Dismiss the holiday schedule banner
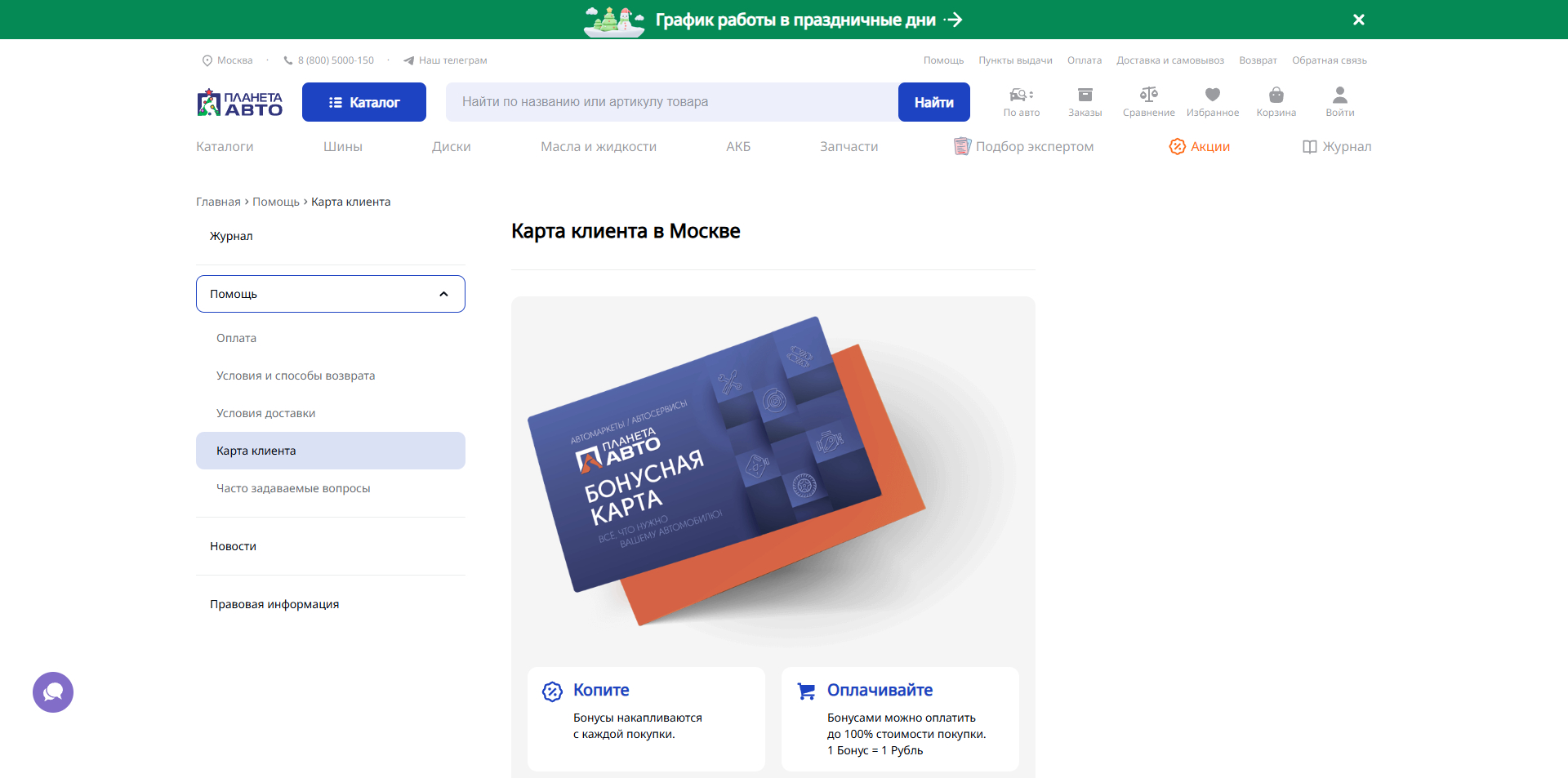Viewport: 1568px width, 778px height. click(1358, 19)
